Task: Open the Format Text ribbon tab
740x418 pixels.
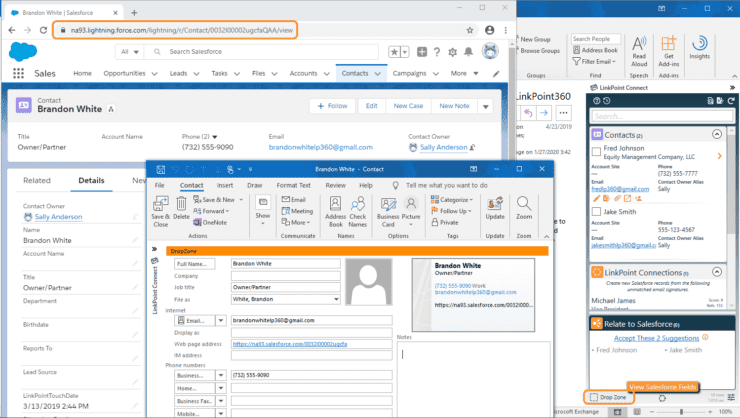Action: coord(294,185)
